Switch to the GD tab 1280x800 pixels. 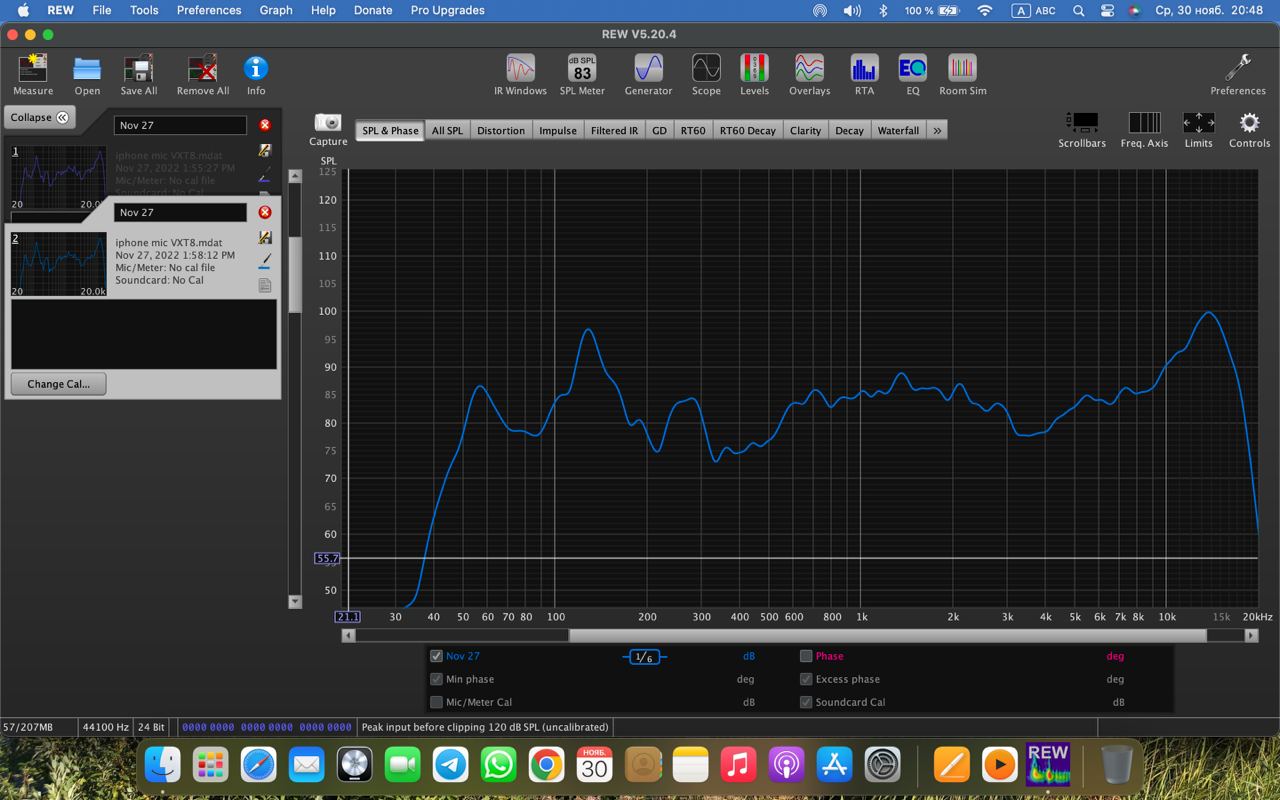(x=659, y=130)
